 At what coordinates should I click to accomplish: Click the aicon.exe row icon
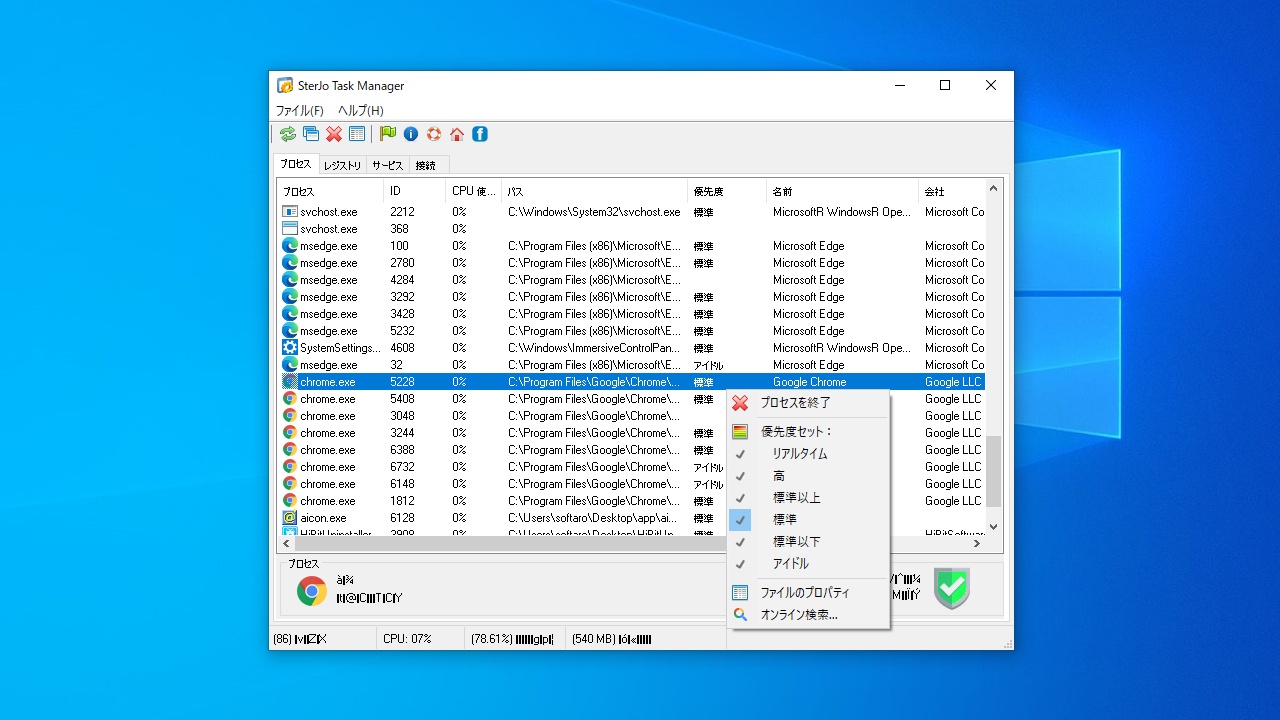290,518
